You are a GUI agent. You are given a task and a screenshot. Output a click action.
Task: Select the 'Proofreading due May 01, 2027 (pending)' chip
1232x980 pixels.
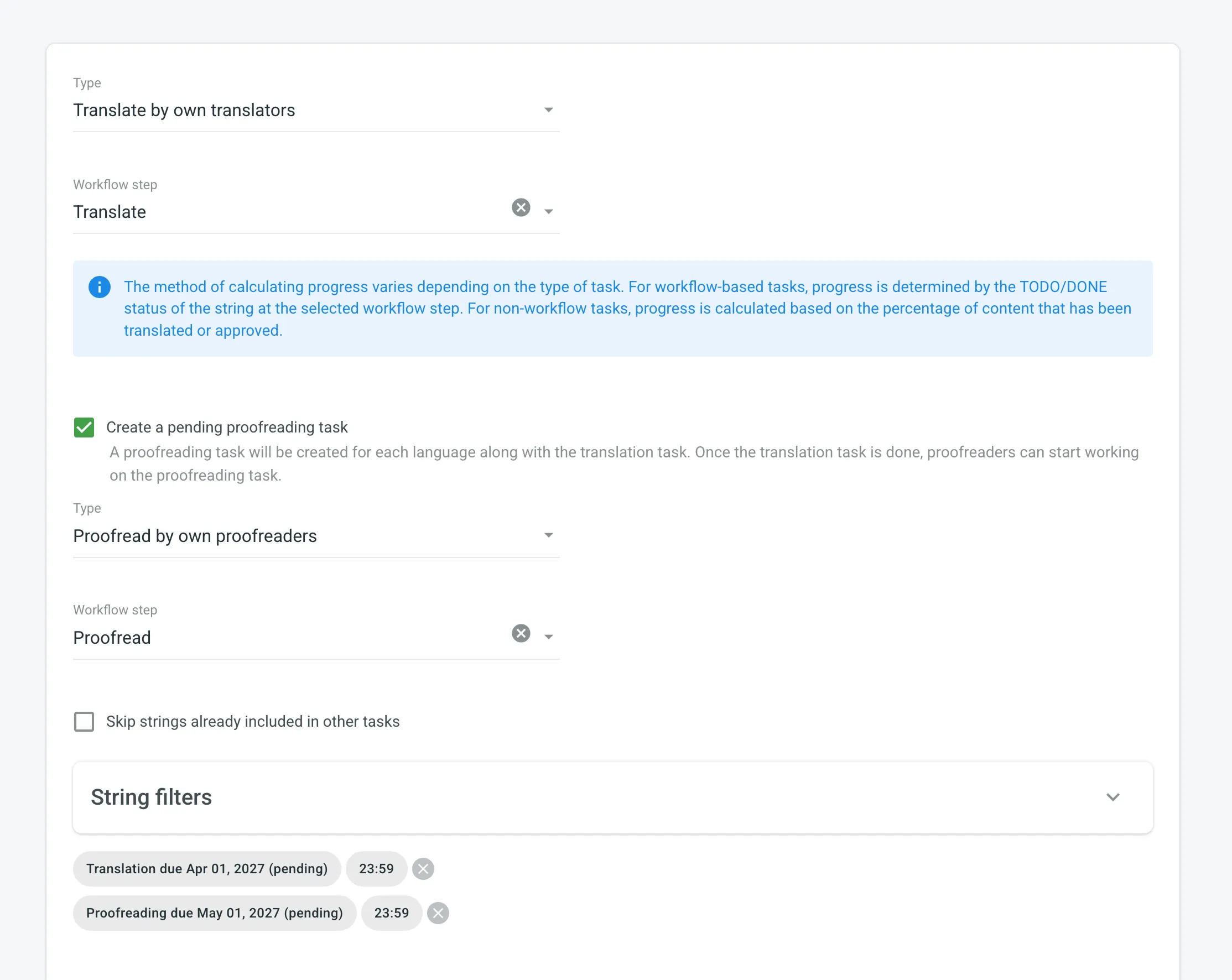(214, 913)
